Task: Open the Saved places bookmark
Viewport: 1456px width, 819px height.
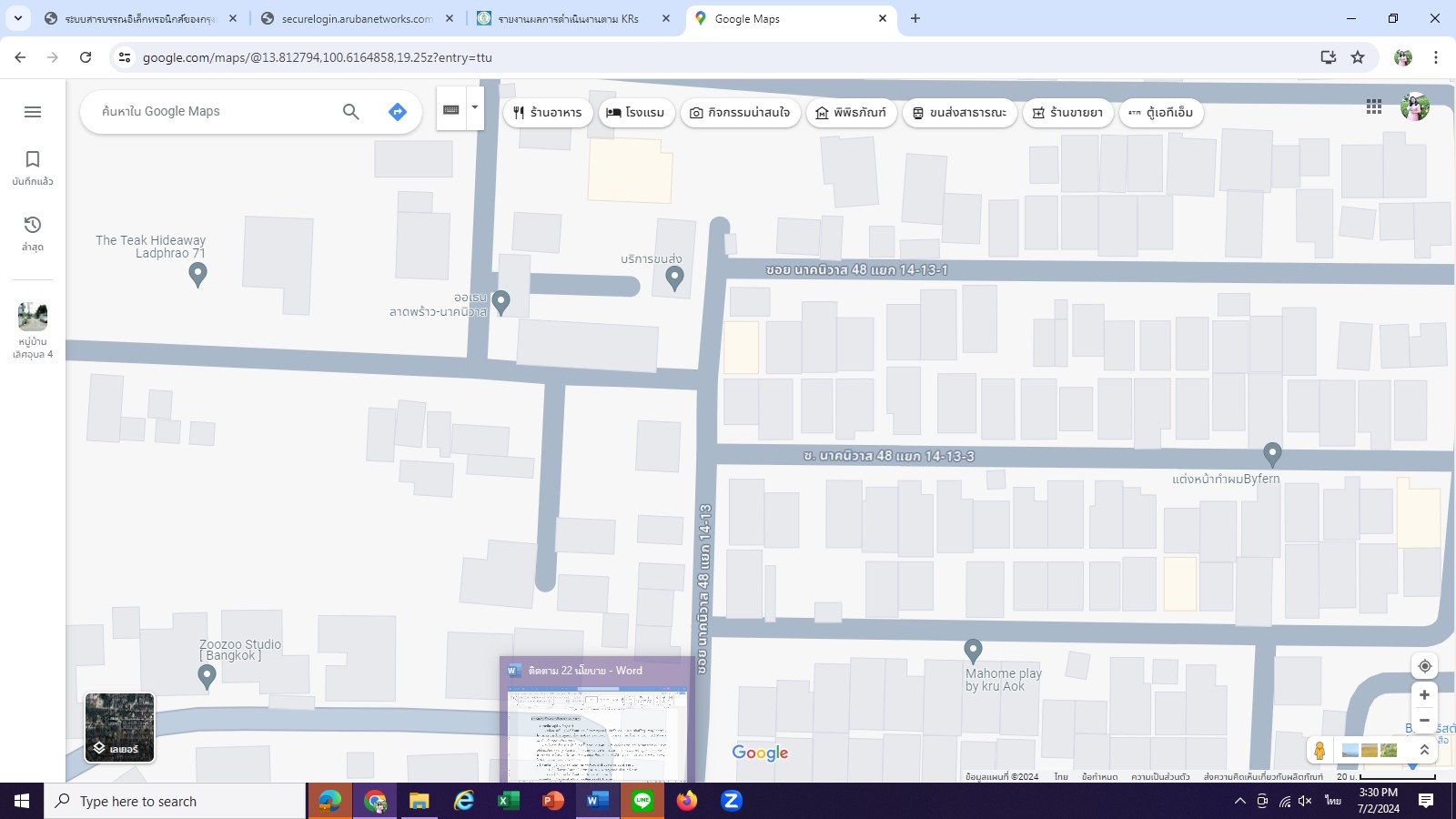Action: pyautogui.click(x=33, y=167)
